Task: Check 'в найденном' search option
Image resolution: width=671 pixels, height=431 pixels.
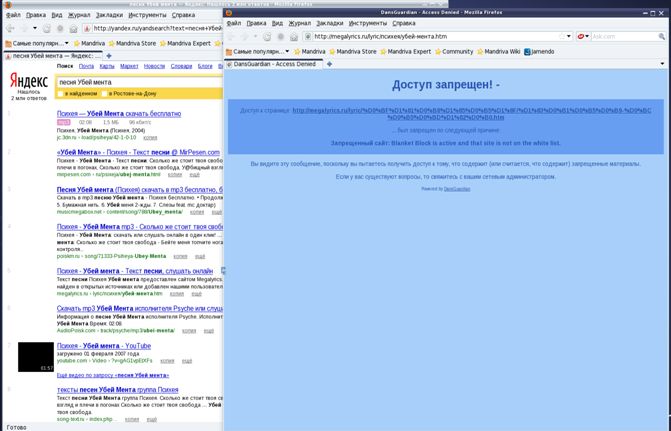Action: click(60, 94)
